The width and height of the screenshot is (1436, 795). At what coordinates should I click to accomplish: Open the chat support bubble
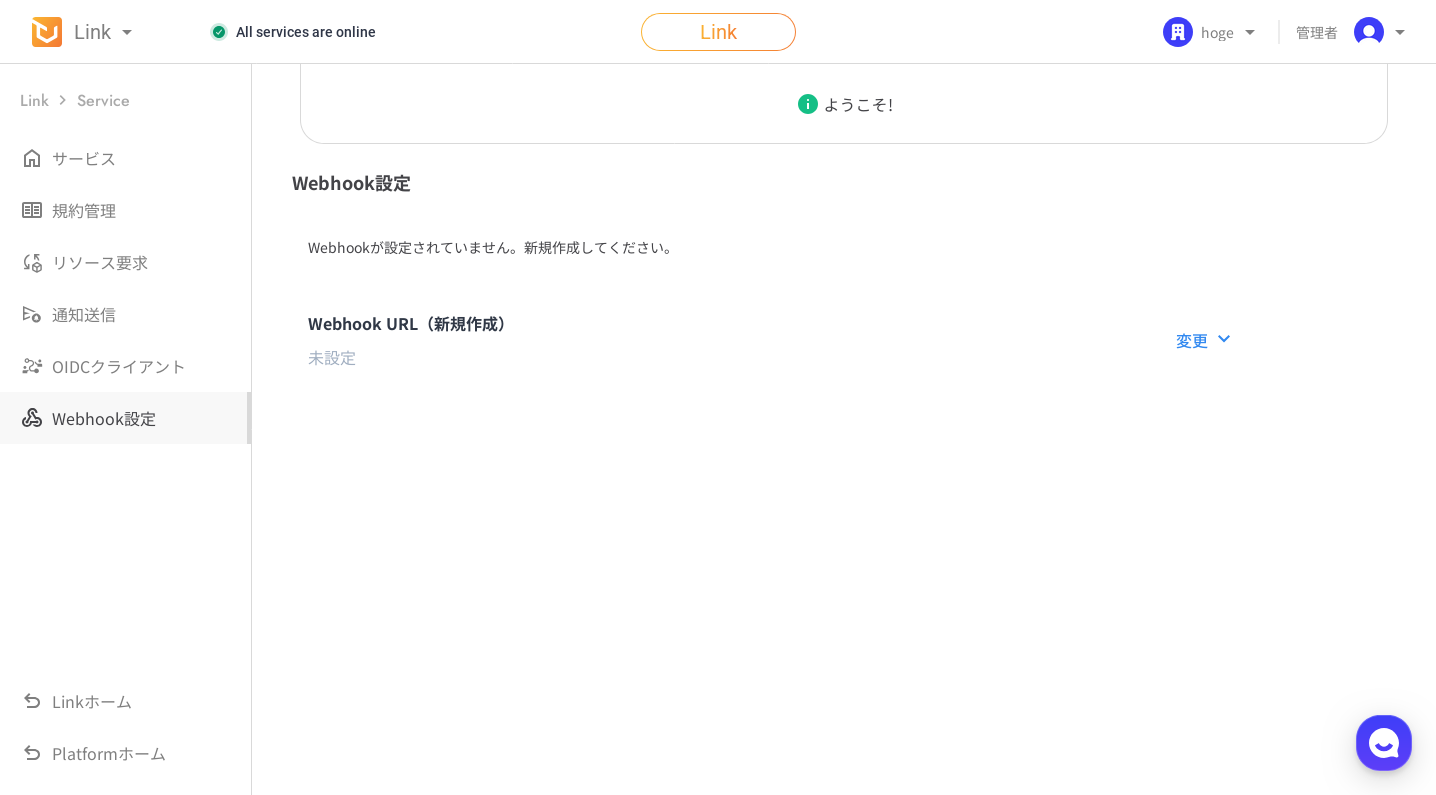(x=1383, y=742)
